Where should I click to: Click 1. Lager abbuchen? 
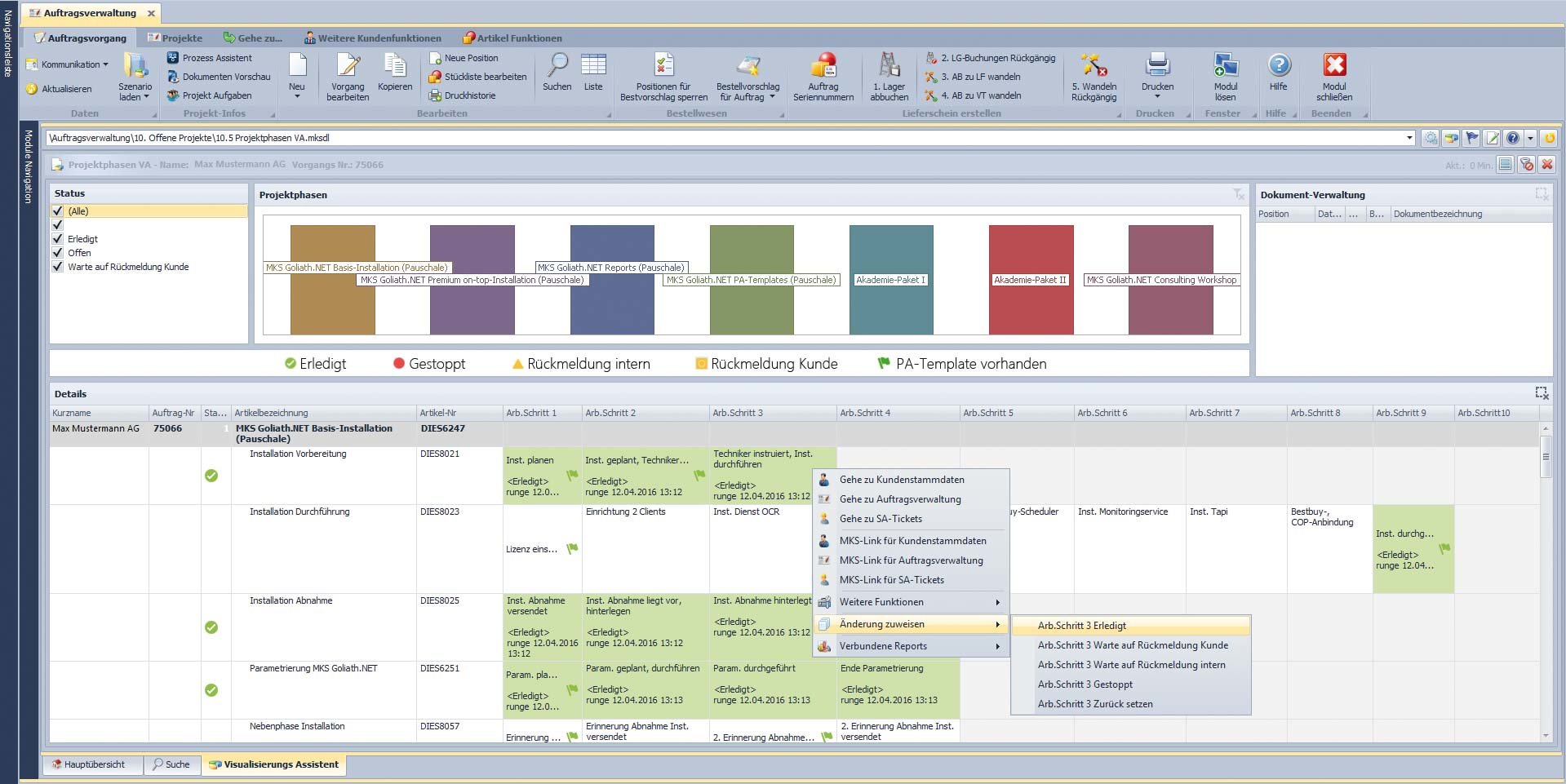tap(889, 77)
